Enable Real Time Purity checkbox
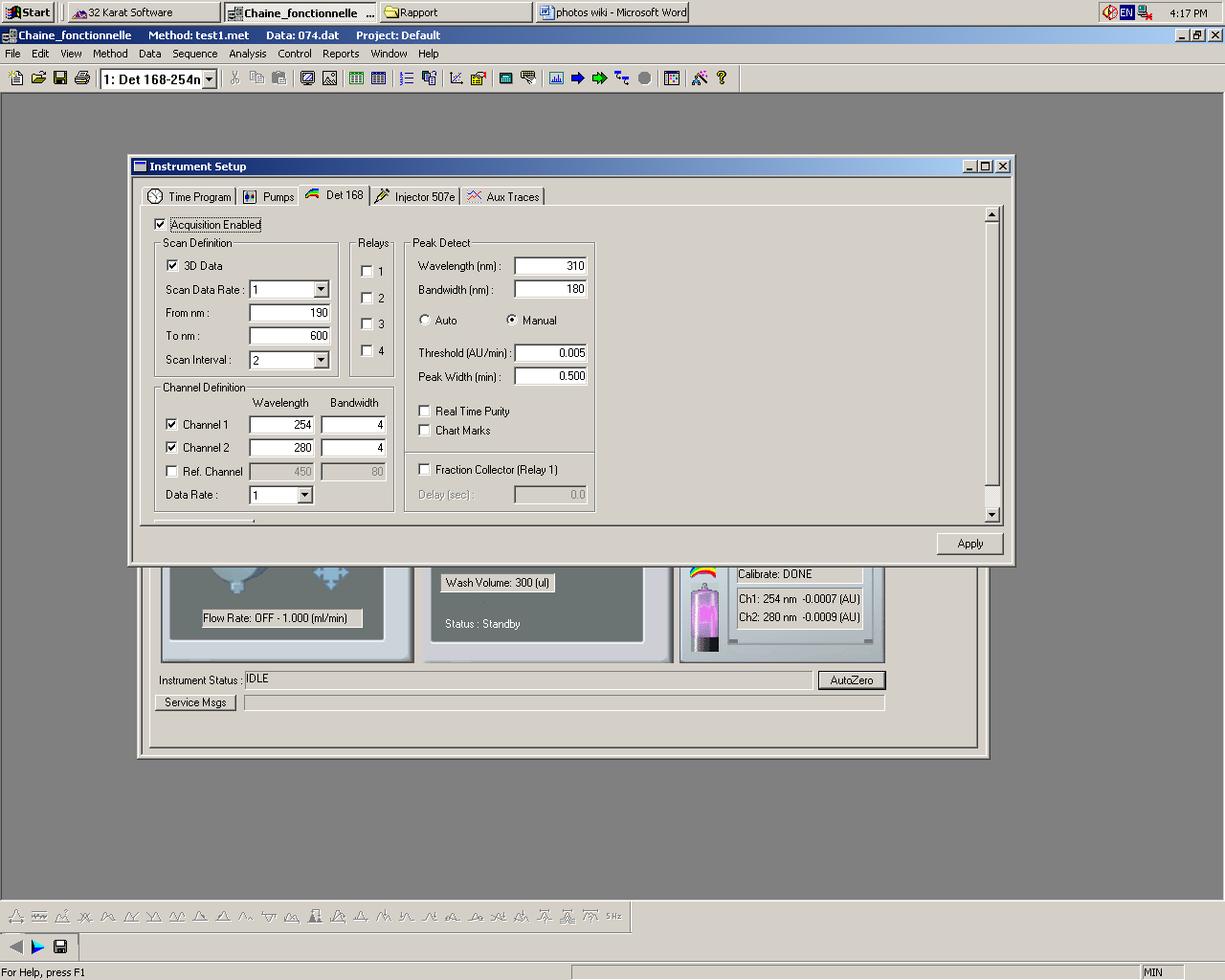The image size is (1225, 980). point(424,411)
